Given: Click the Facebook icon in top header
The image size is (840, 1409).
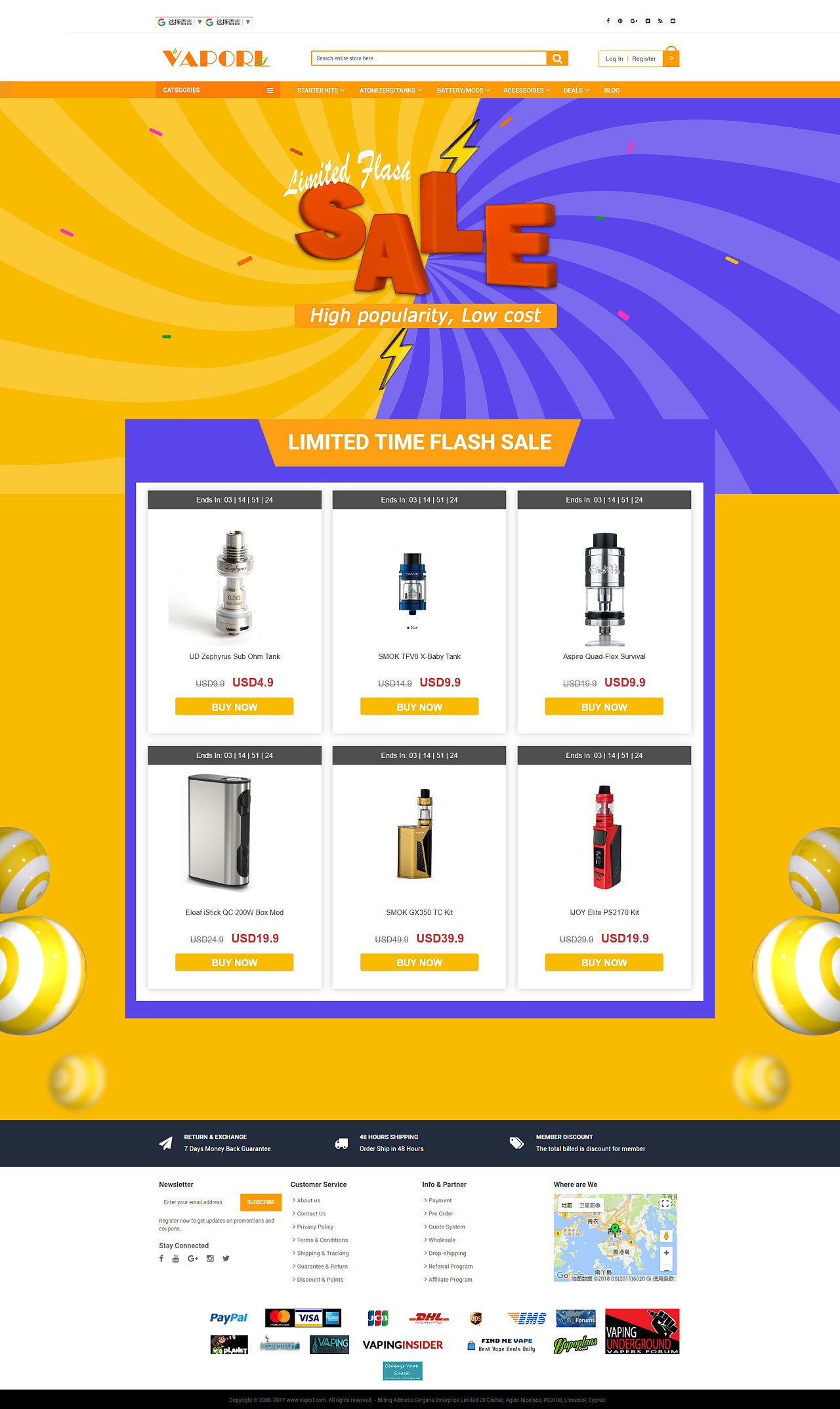Looking at the screenshot, I should [x=608, y=21].
